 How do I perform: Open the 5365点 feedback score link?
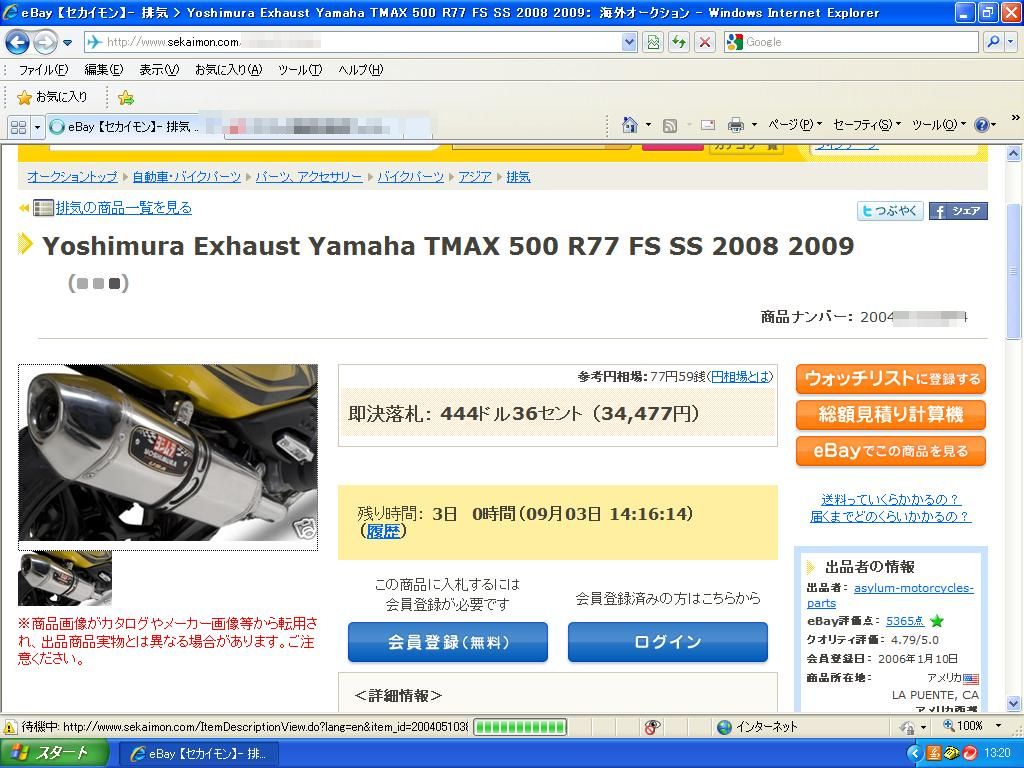pyautogui.click(x=905, y=621)
